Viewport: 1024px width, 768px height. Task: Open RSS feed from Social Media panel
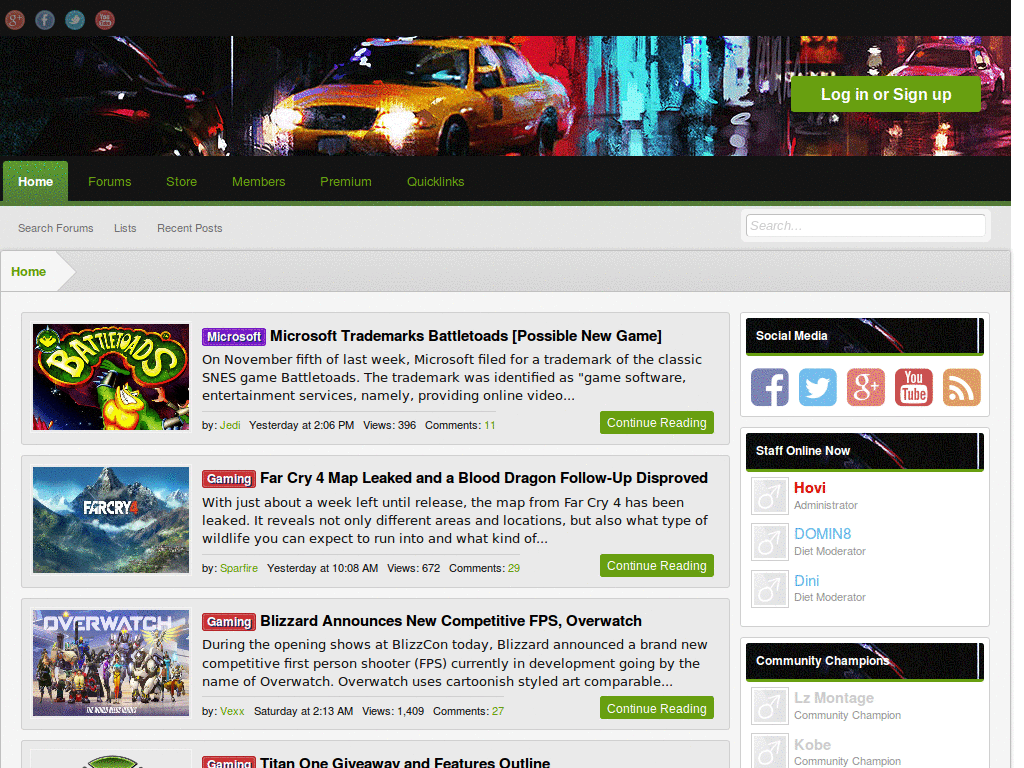coord(962,387)
